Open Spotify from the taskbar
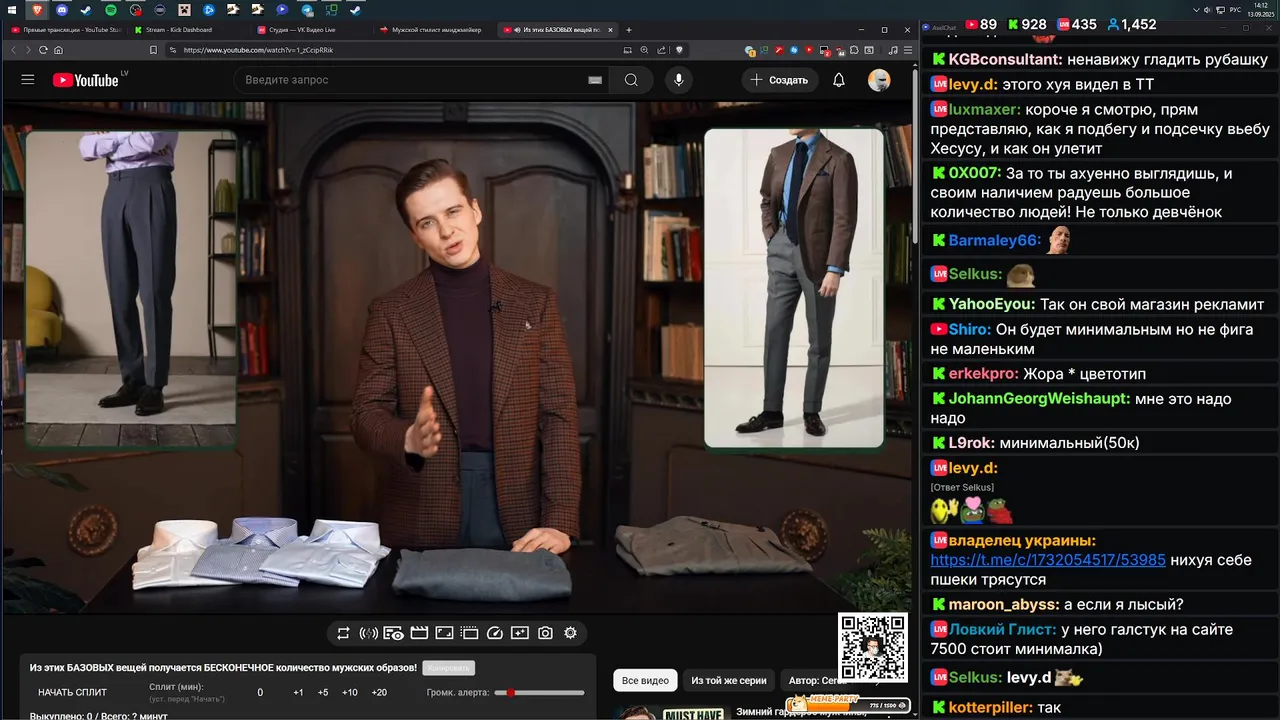 110,10
